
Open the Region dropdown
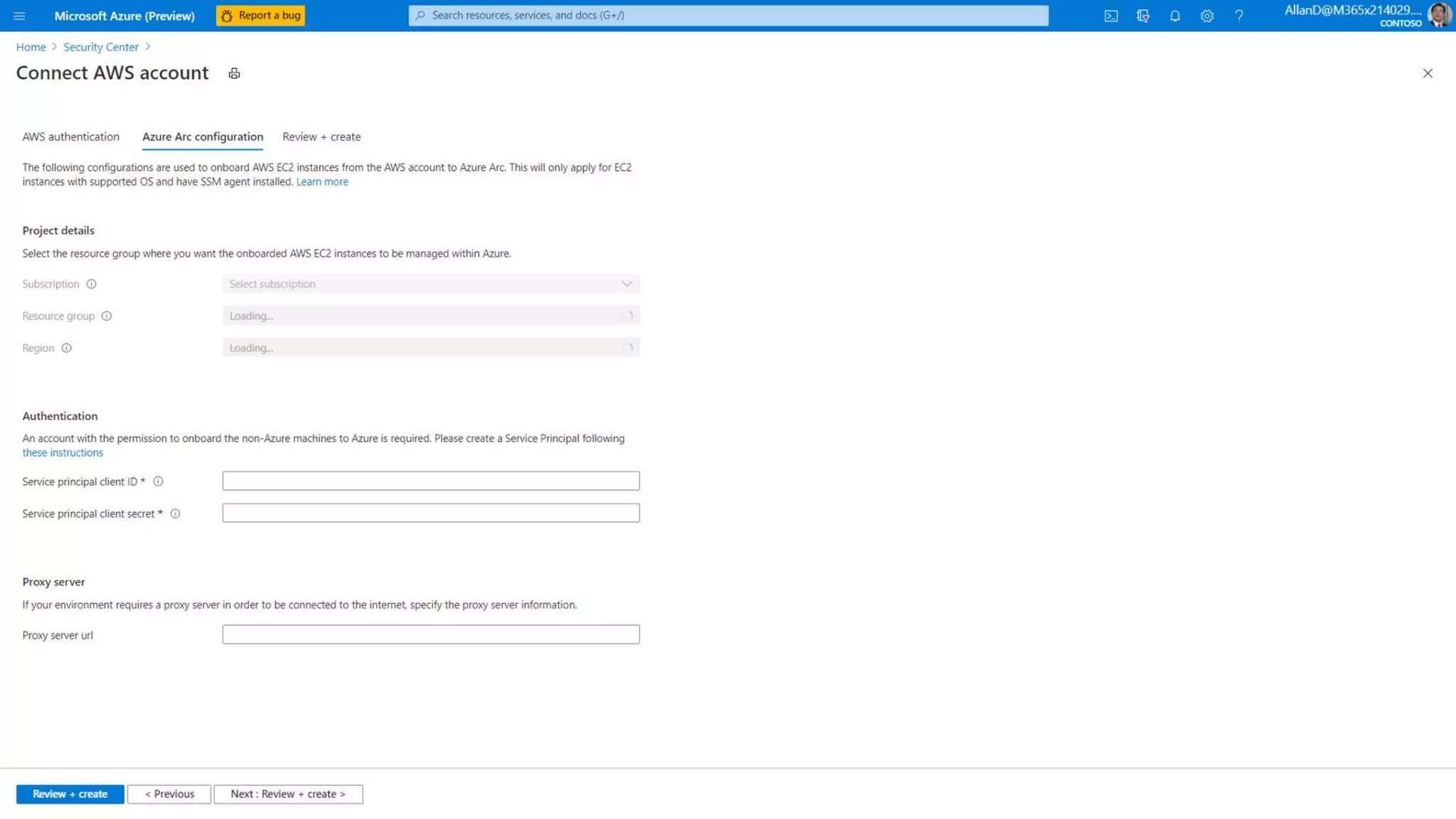click(x=430, y=348)
